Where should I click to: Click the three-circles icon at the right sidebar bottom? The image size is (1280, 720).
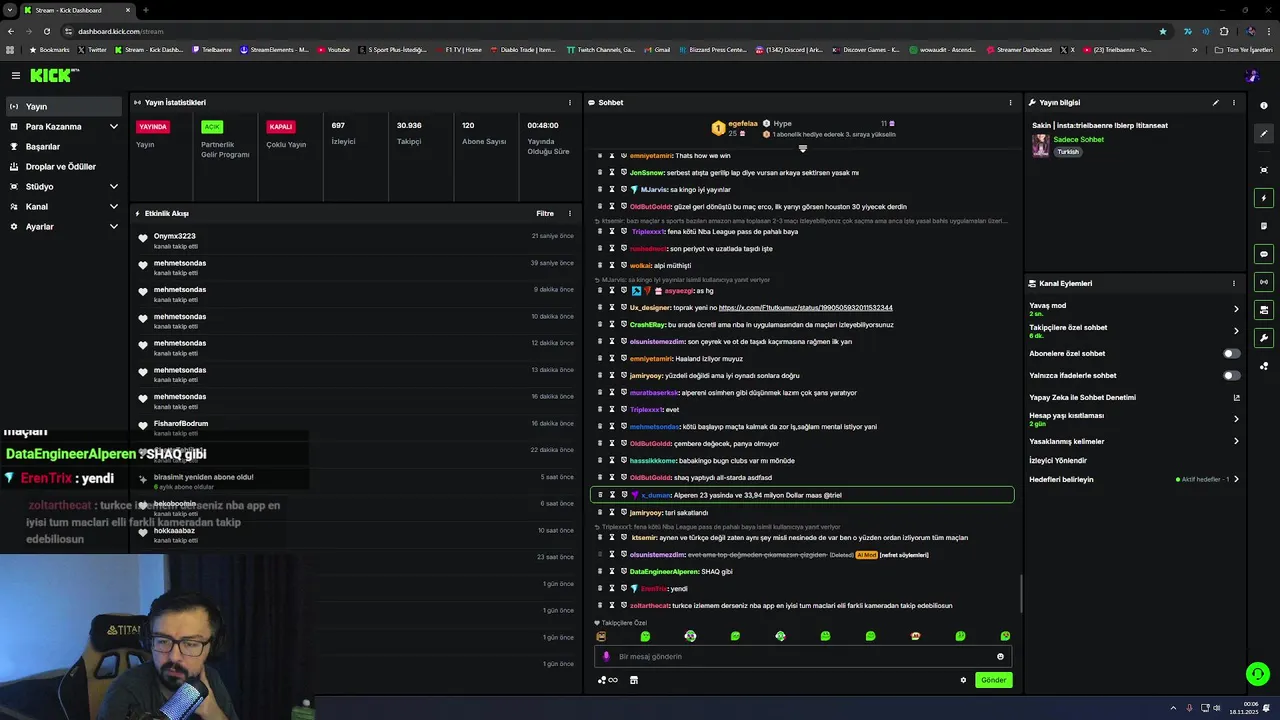[1264, 366]
